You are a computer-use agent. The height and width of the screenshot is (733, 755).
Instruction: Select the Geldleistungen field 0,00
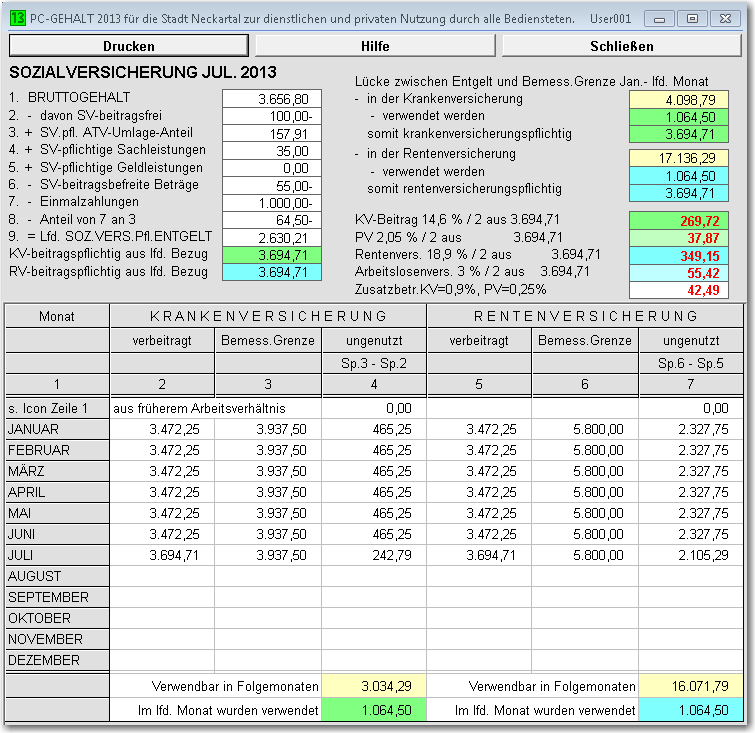point(272,168)
